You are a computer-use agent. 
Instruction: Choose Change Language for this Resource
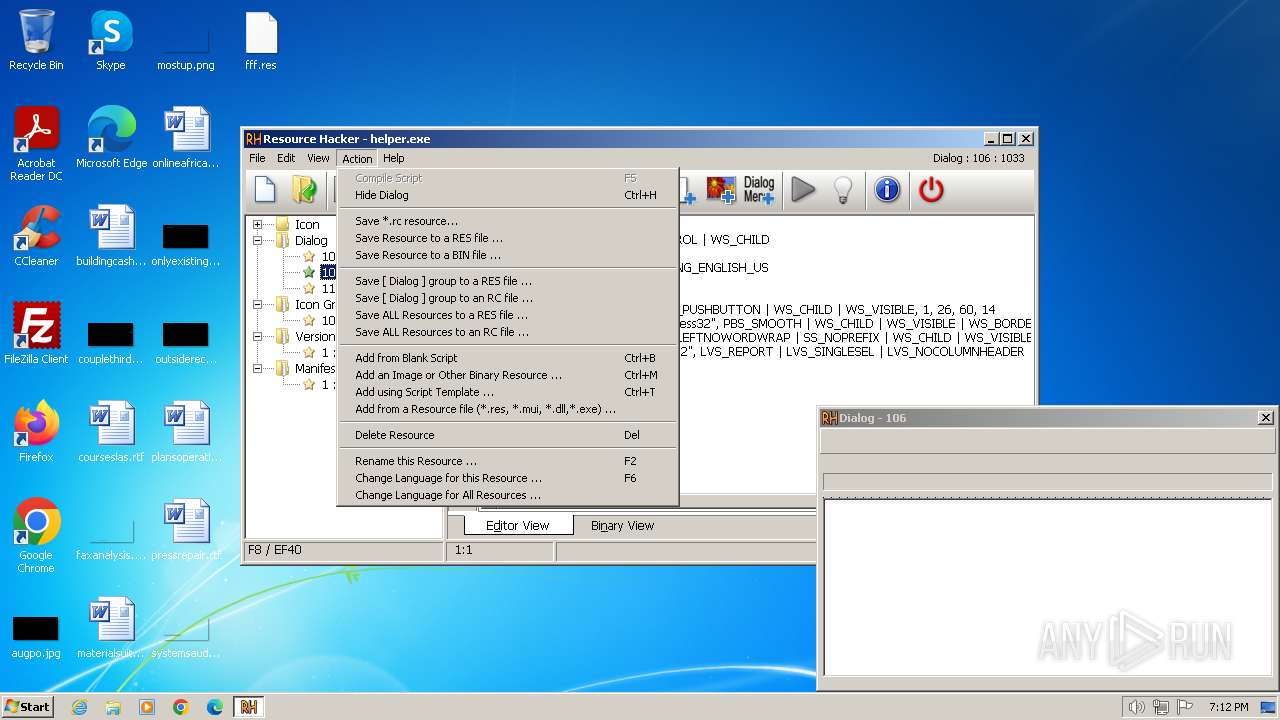tap(508, 478)
